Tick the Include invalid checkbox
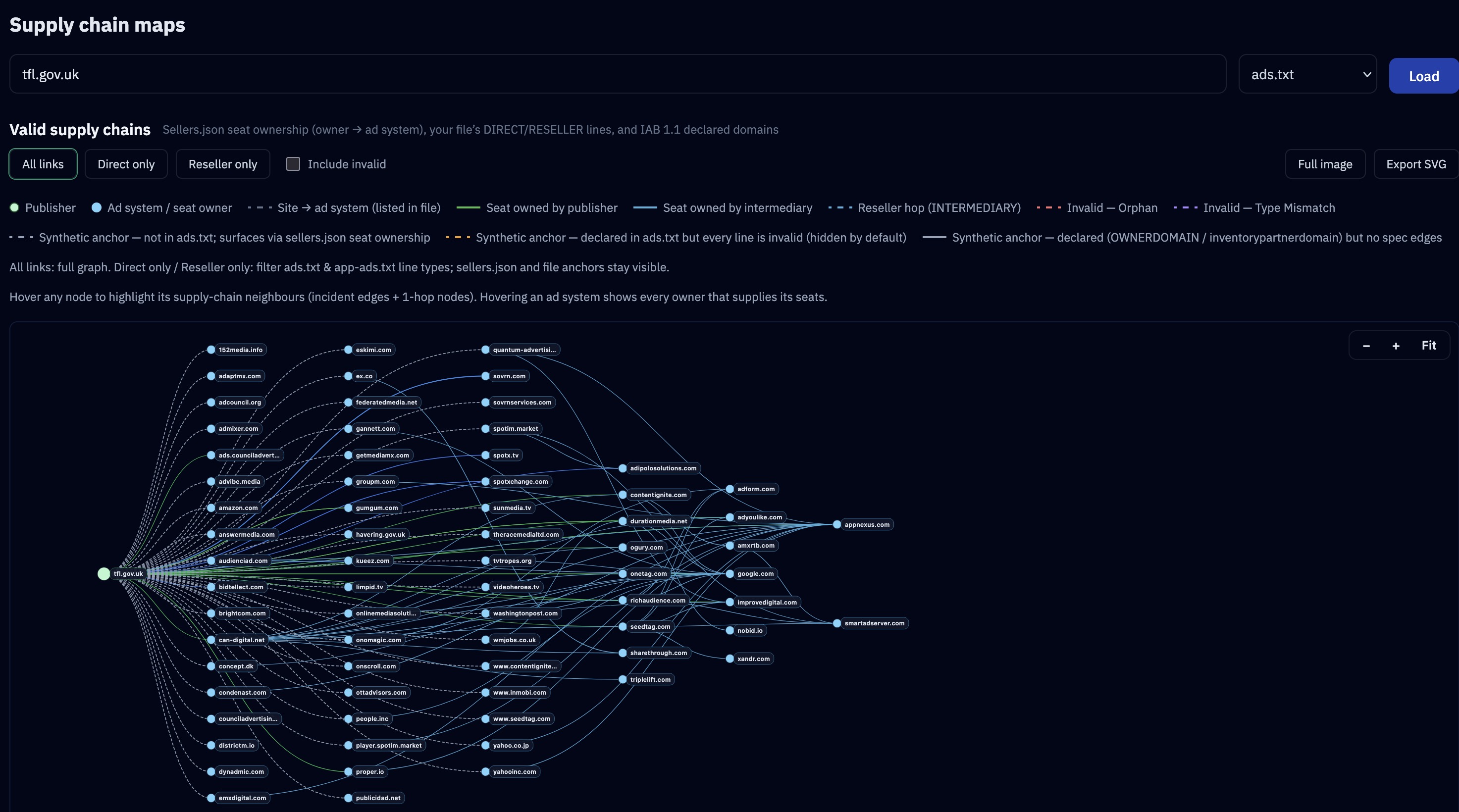 pyautogui.click(x=293, y=164)
